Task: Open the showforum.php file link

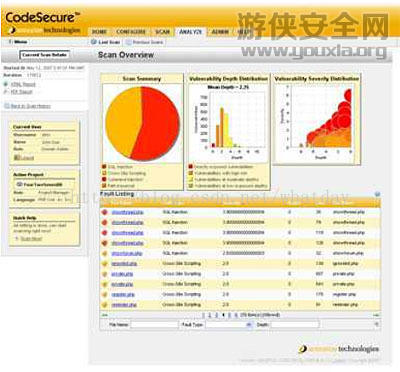Action: pos(127,253)
